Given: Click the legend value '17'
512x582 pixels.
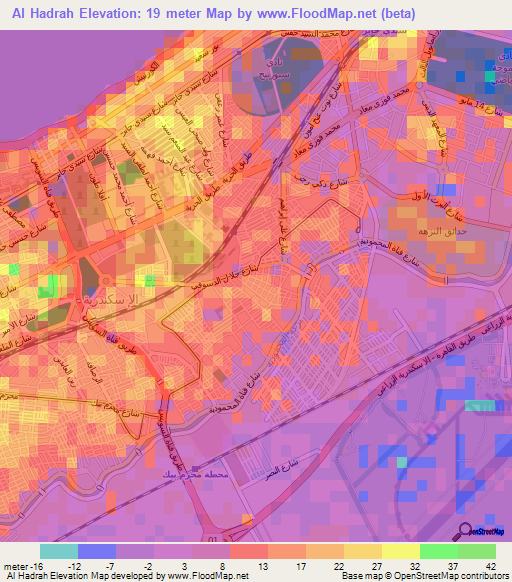Looking at the screenshot, I should pyautogui.click(x=301, y=567).
